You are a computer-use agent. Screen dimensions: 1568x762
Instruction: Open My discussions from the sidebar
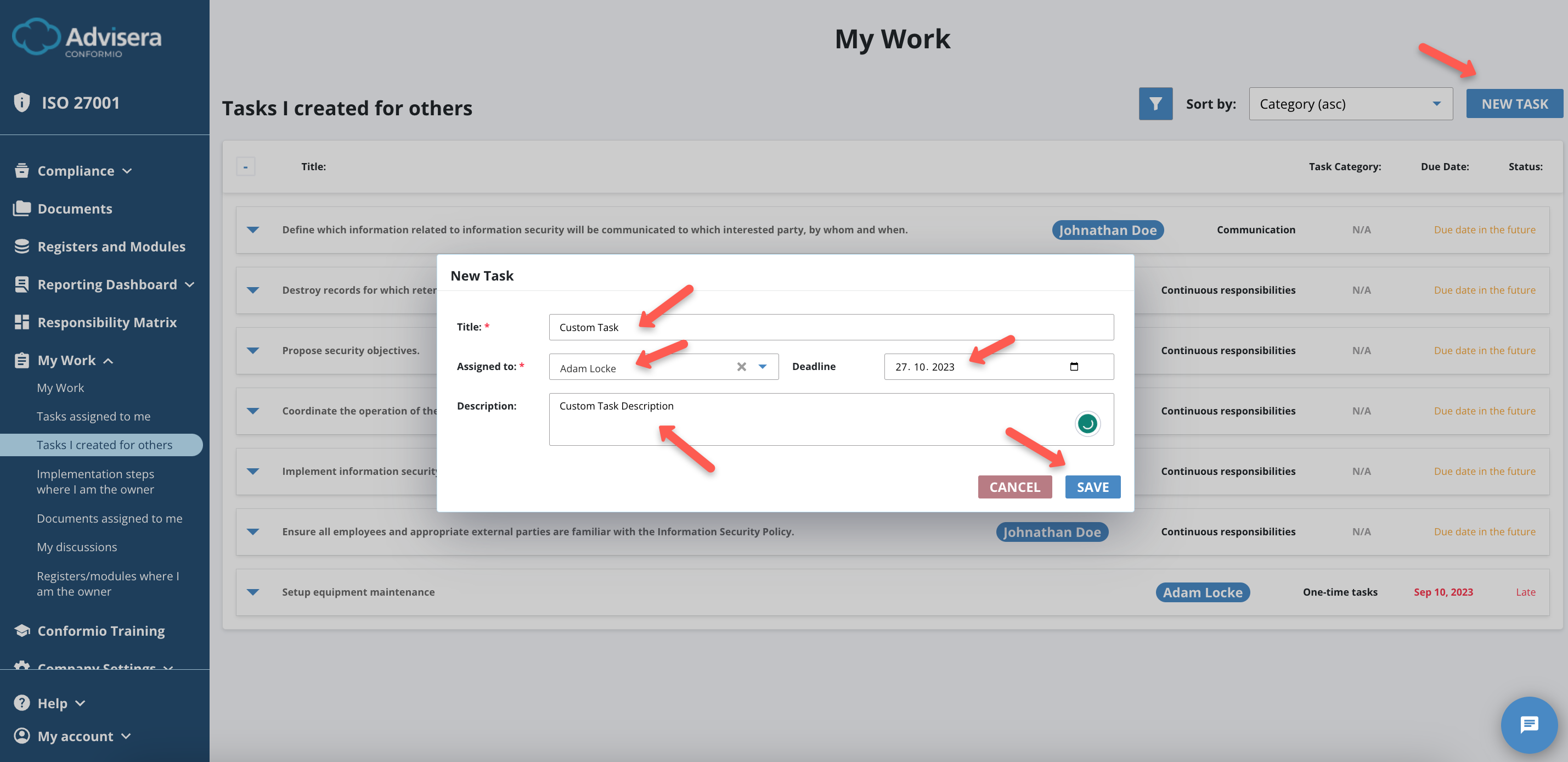pyautogui.click(x=77, y=546)
